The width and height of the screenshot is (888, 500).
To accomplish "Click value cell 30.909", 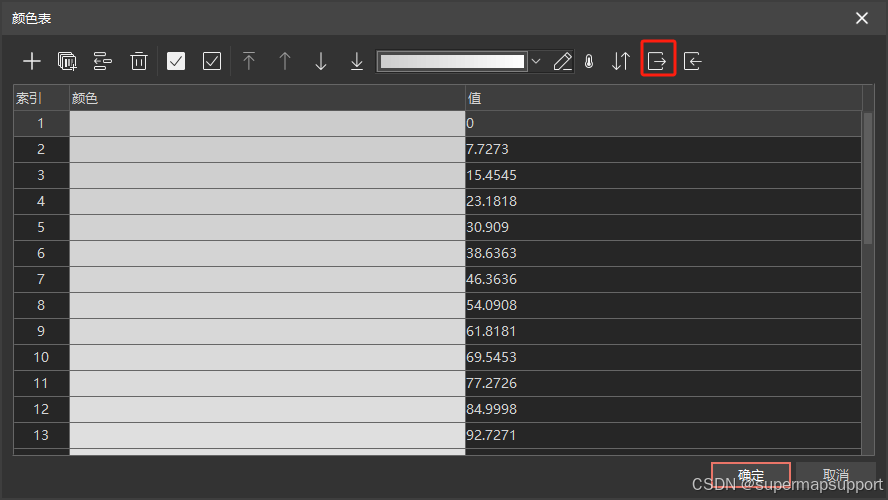I will pyautogui.click(x=663, y=228).
